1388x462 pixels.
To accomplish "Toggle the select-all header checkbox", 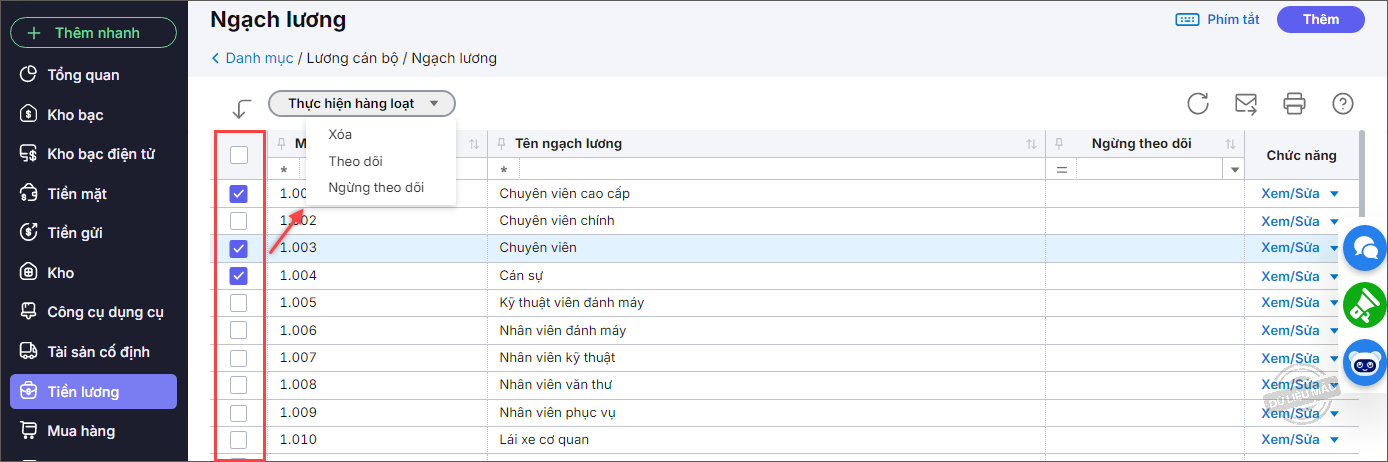I will [239, 155].
